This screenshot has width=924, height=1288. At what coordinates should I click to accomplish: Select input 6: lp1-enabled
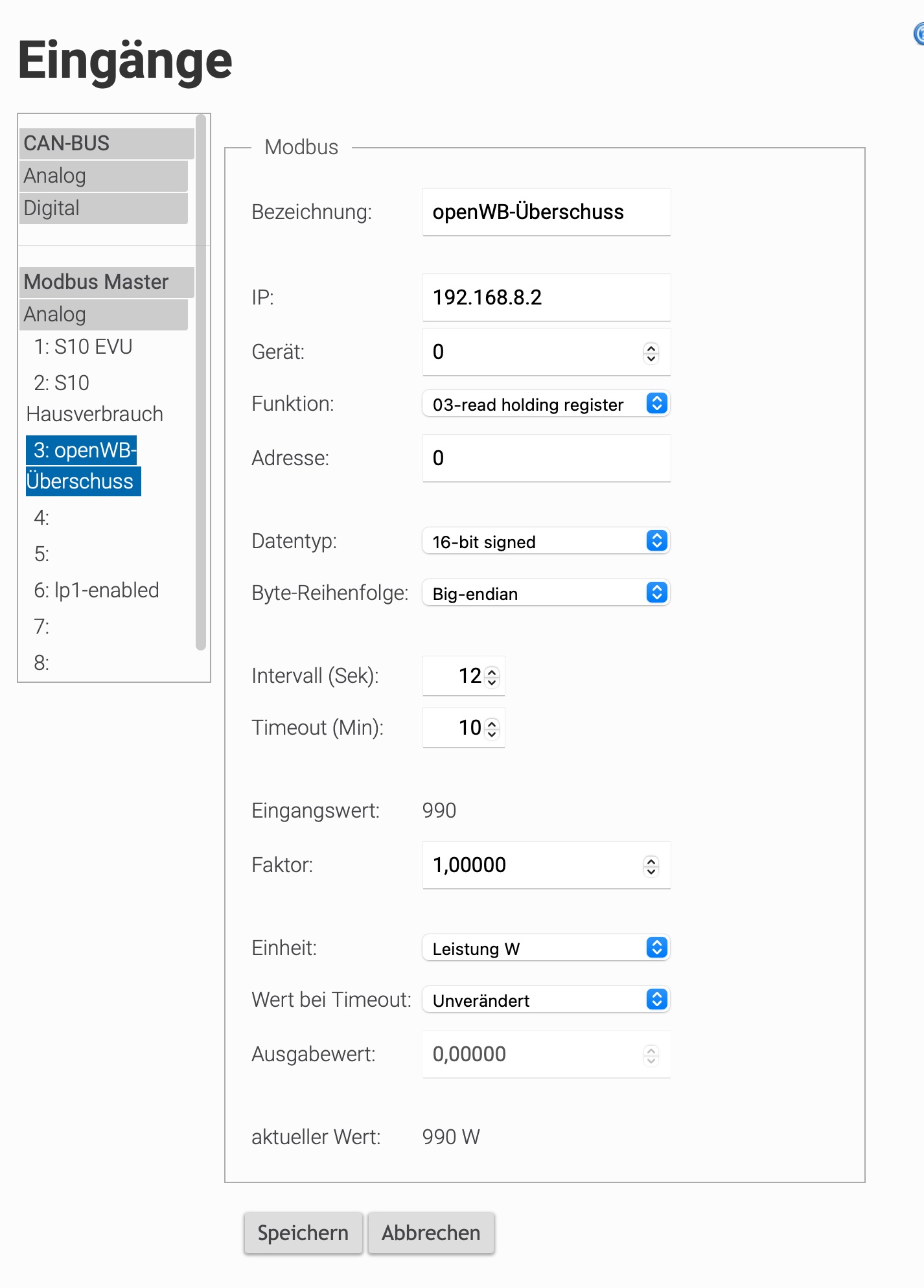(x=96, y=590)
